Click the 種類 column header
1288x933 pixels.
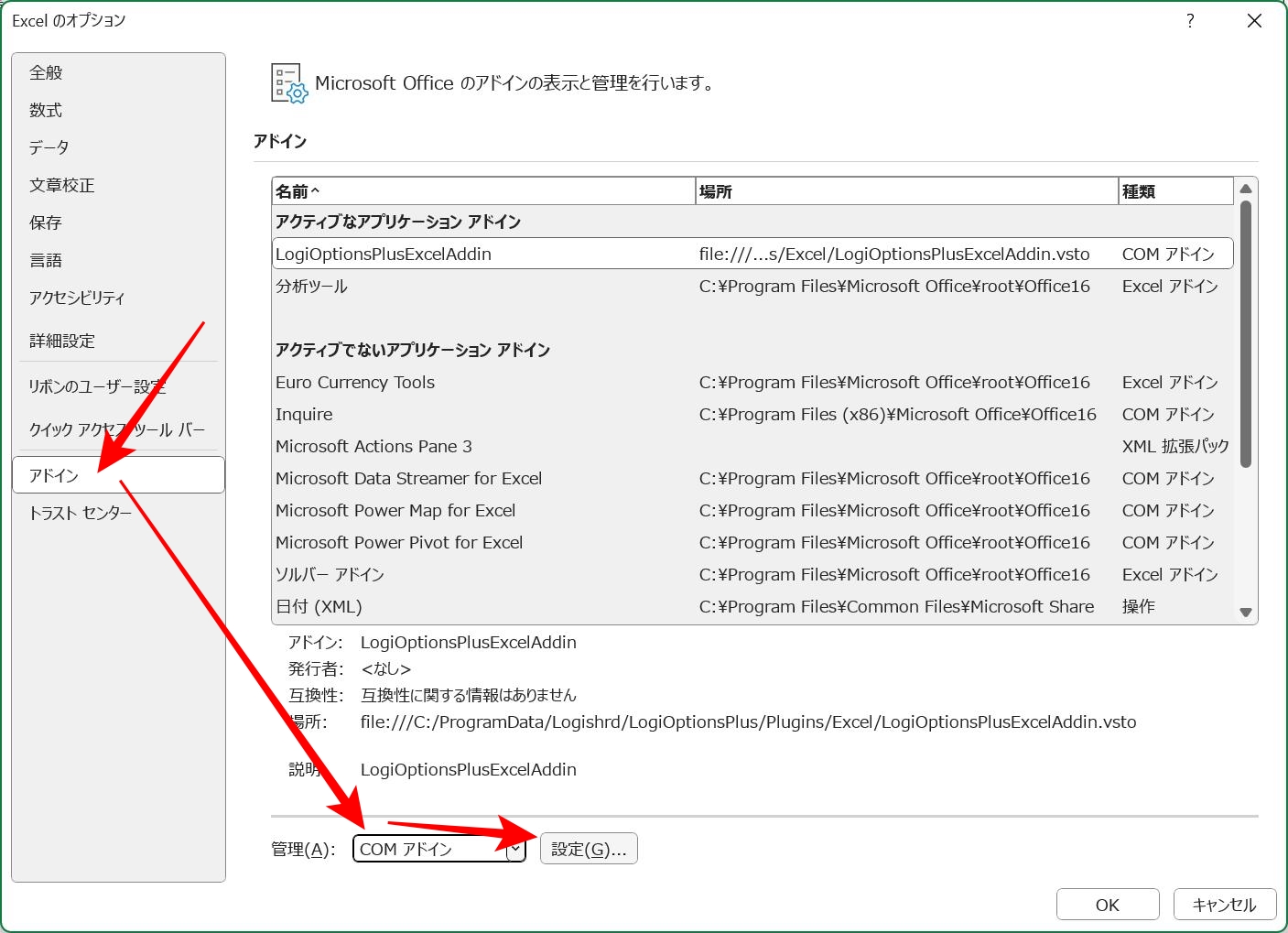point(1175,191)
